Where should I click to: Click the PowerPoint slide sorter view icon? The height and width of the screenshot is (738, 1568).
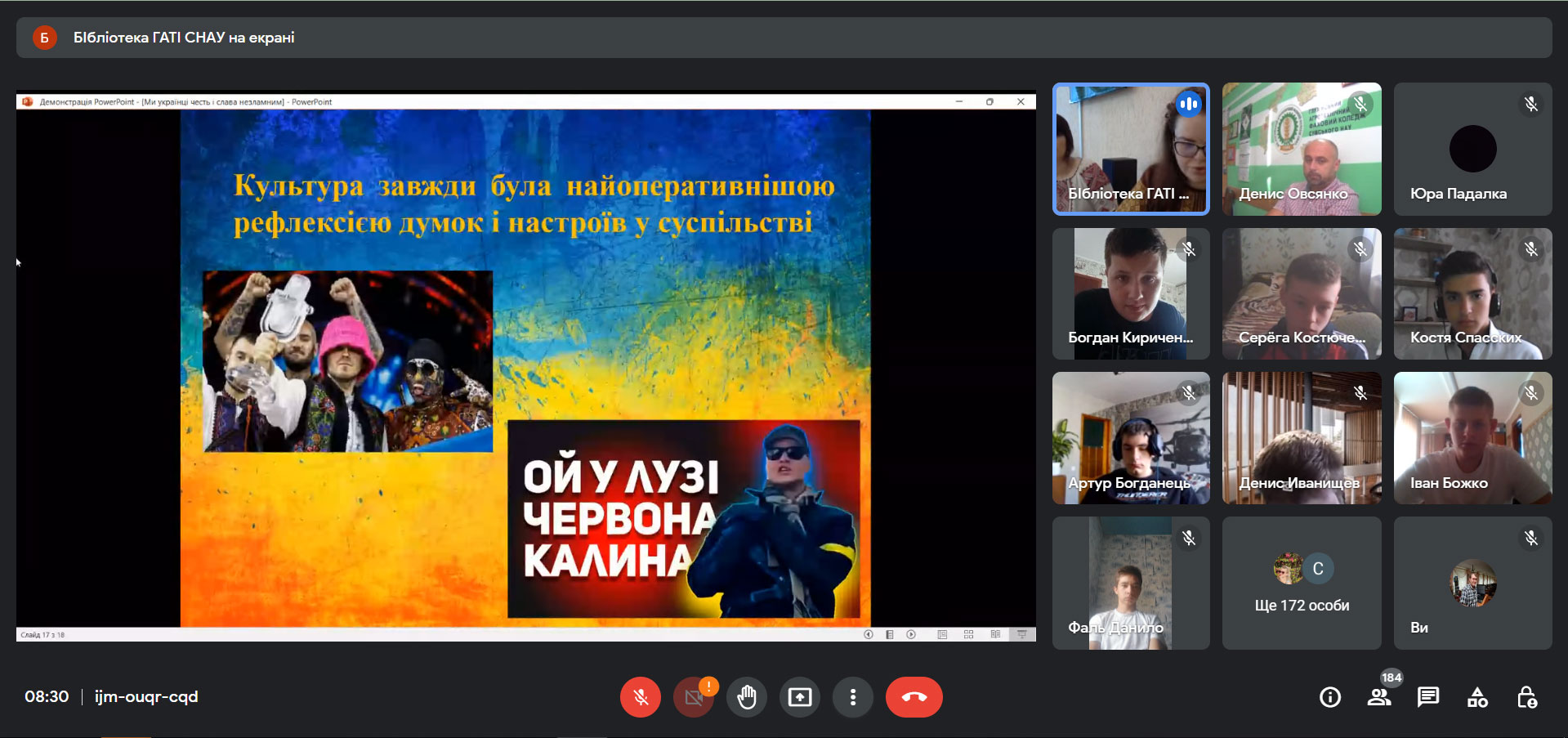pyautogui.click(x=969, y=634)
